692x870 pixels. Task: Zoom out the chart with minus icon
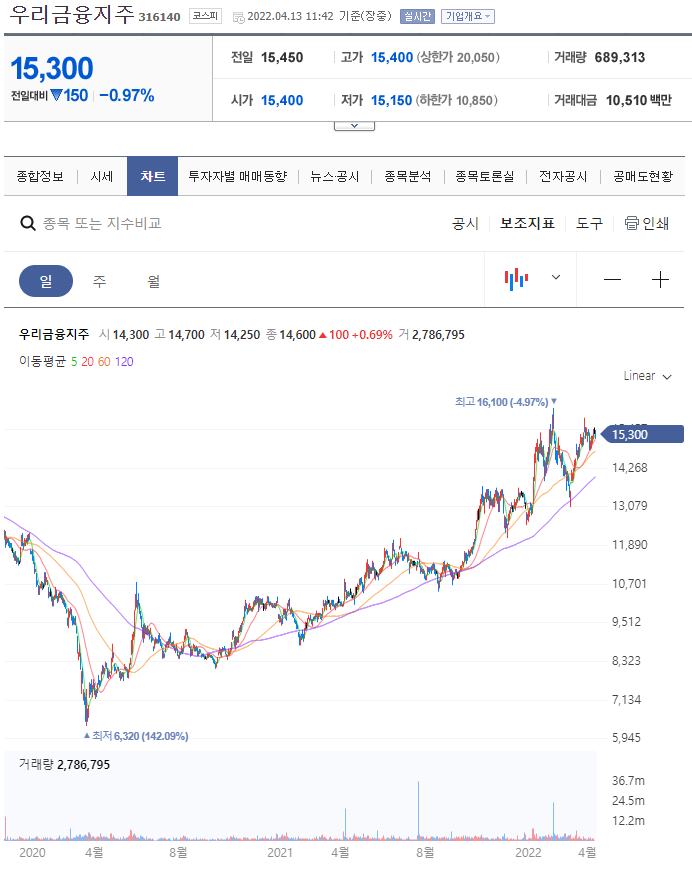click(612, 279)
